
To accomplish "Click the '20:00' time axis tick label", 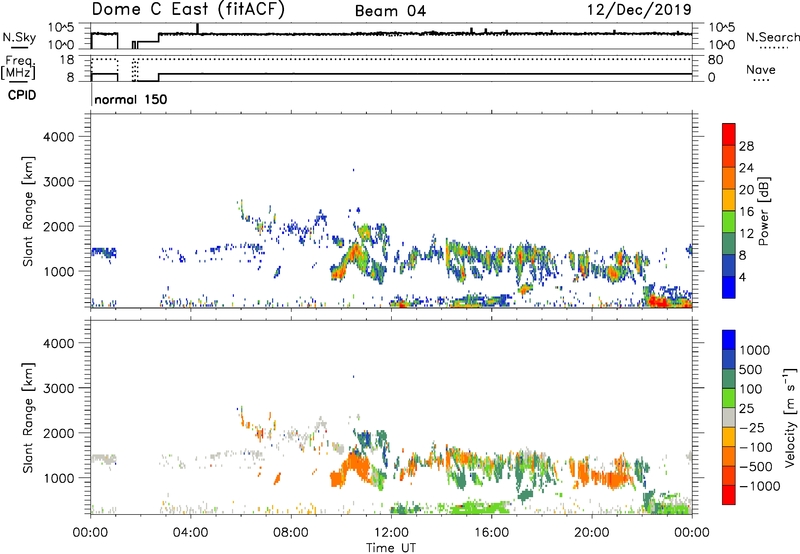I will (x=591, y=533).
